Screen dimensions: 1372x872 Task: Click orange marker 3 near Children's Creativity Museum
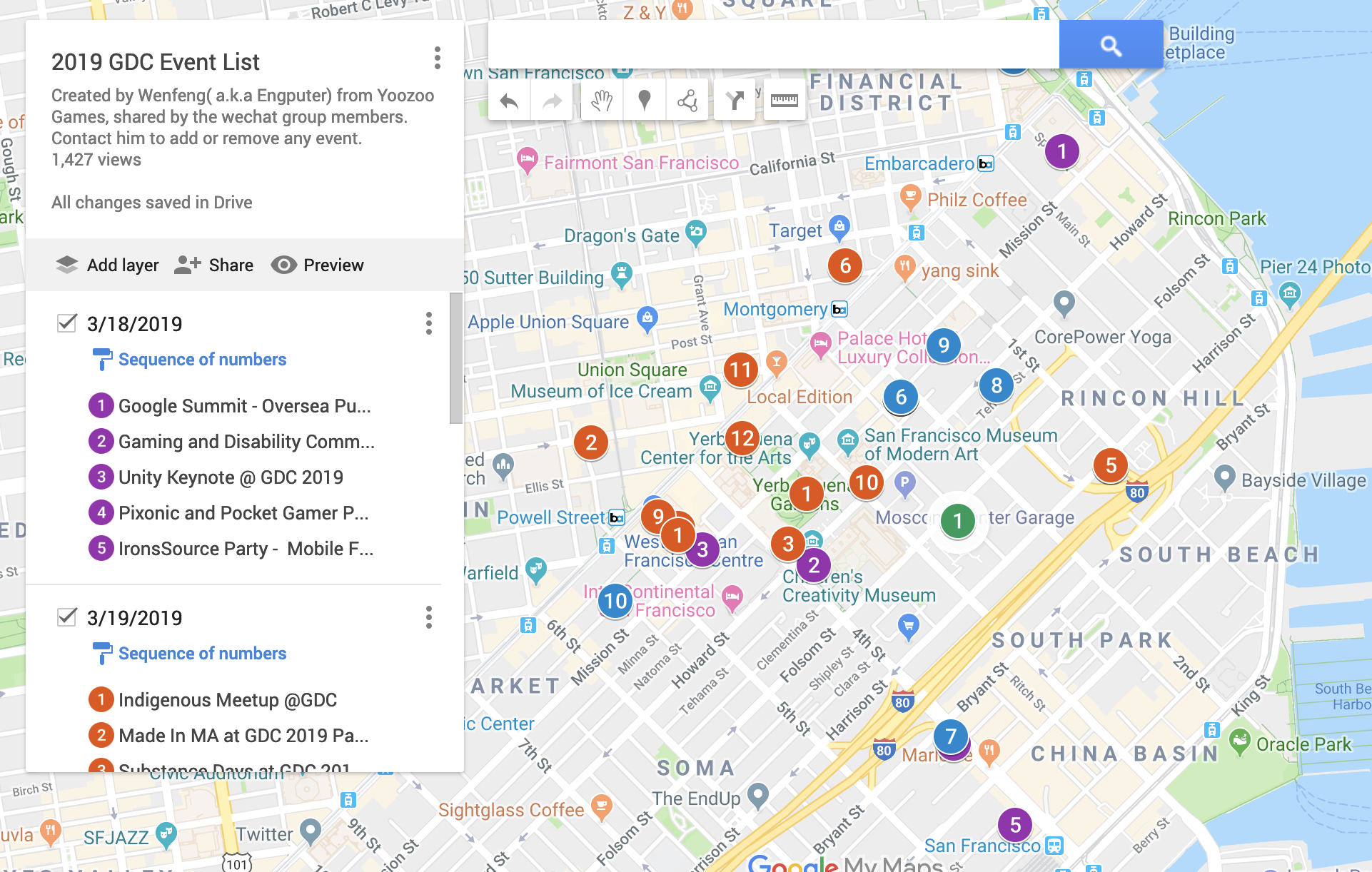(x=788, y=544)
